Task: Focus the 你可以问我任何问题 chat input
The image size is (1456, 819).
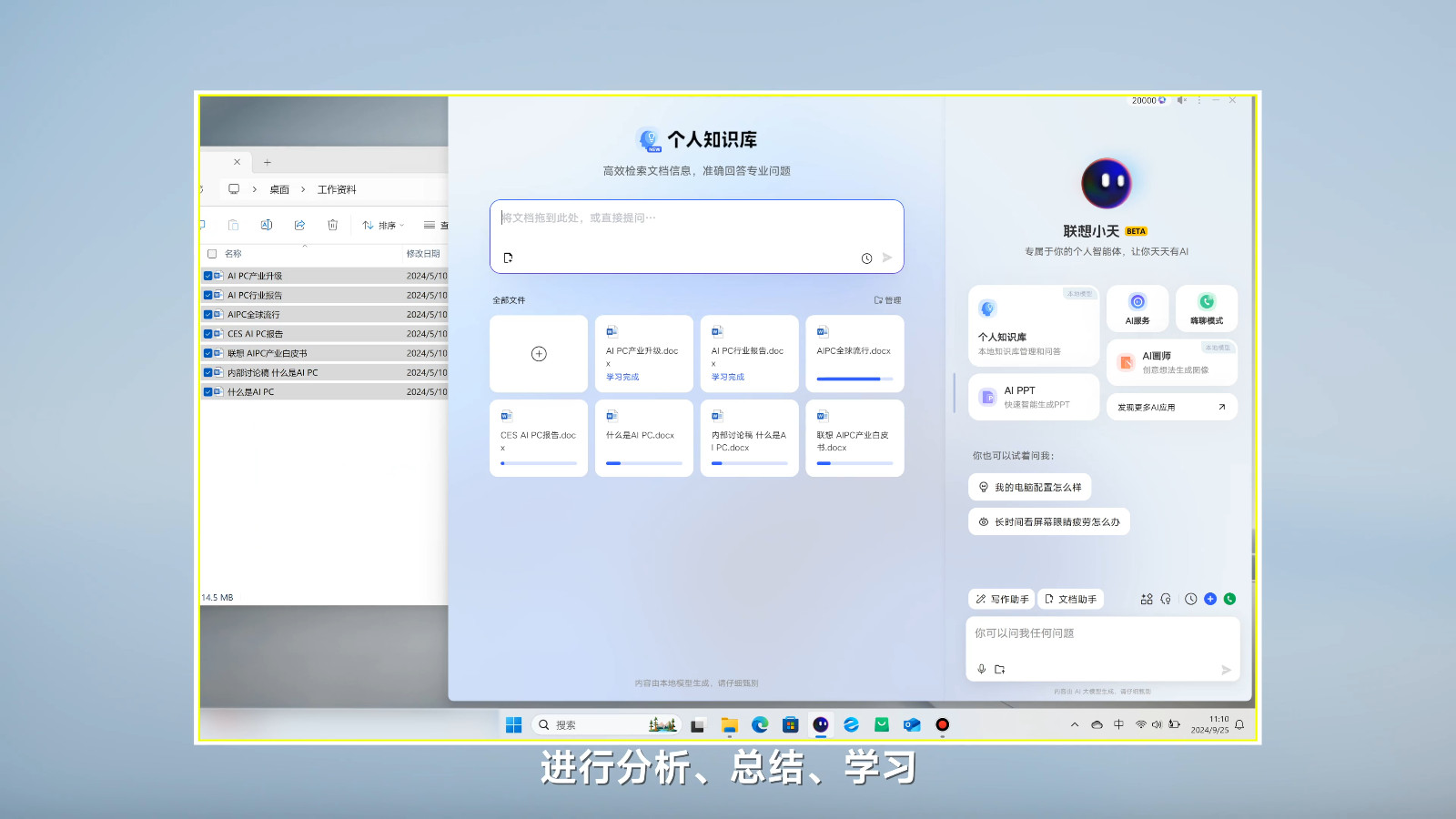Action: pyautogui.click(x=1103, y=649)
